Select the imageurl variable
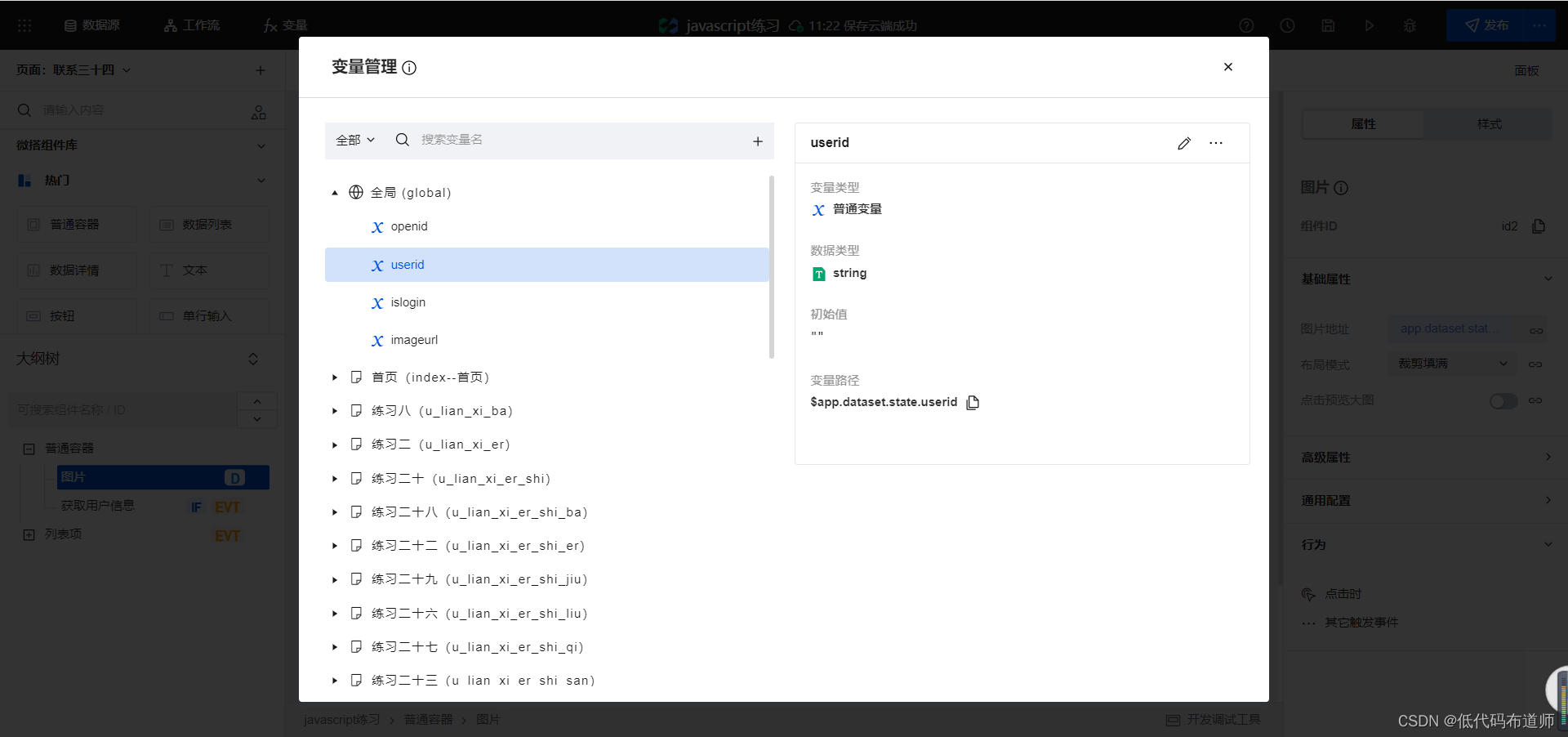The image size is (1568, 737). coord(414,340)
